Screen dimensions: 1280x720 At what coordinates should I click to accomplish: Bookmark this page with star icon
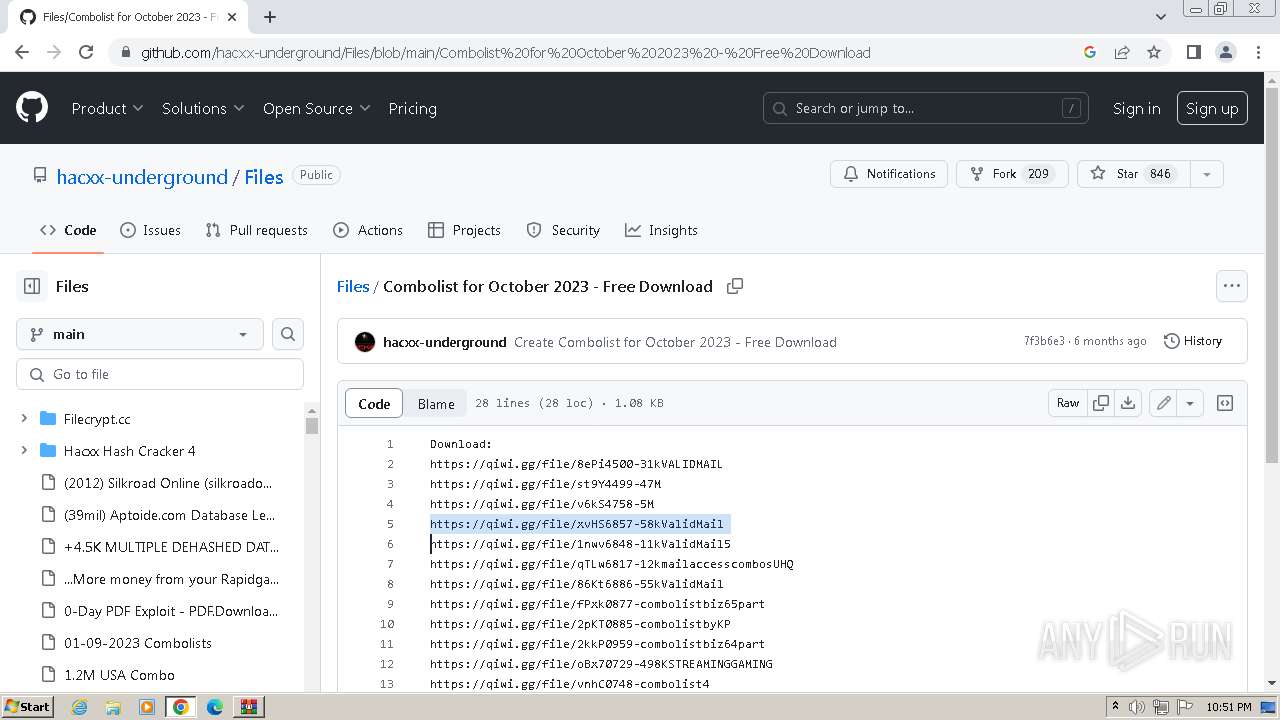[1154, 52]
